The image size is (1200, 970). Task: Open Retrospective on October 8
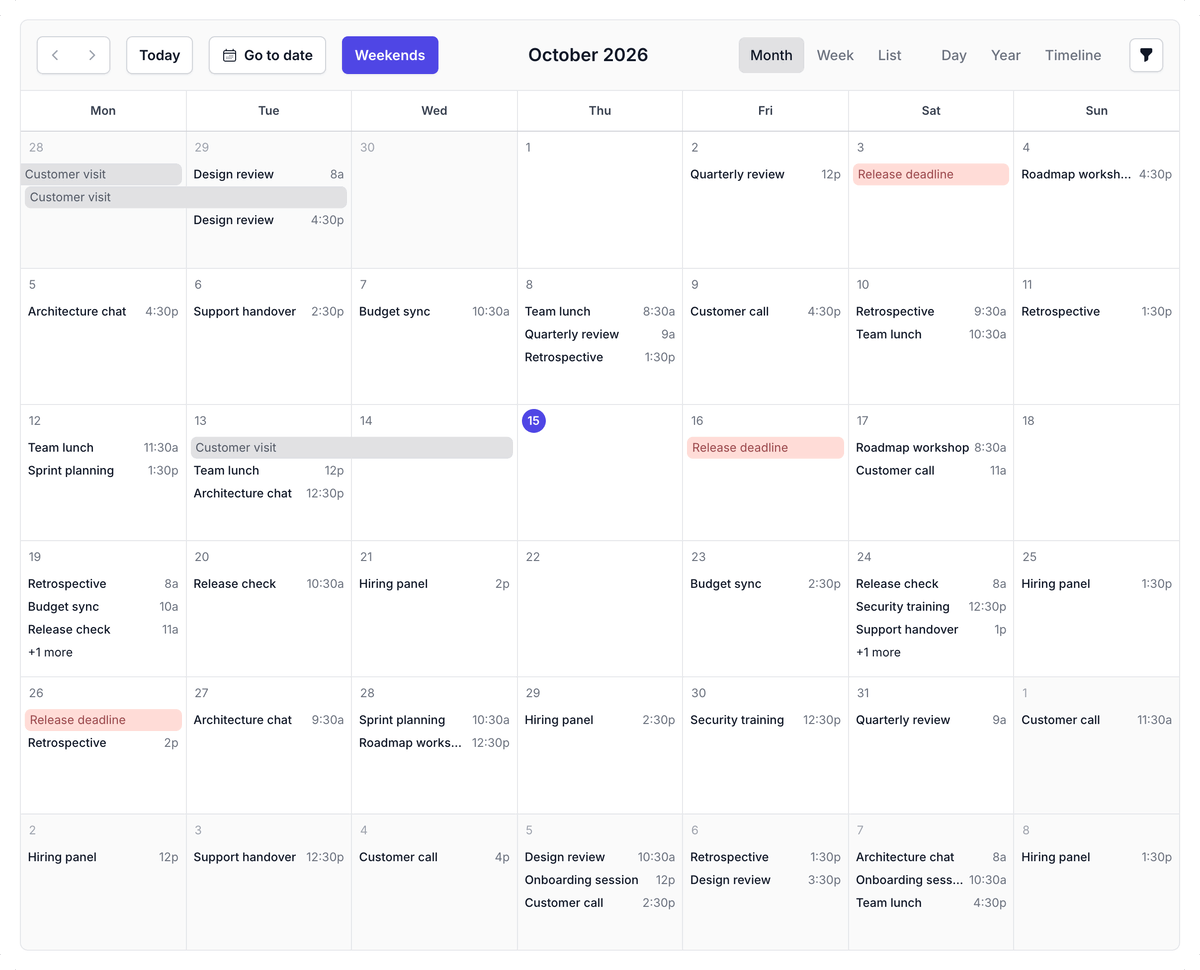pyautogui.click(x=600, y=357)
